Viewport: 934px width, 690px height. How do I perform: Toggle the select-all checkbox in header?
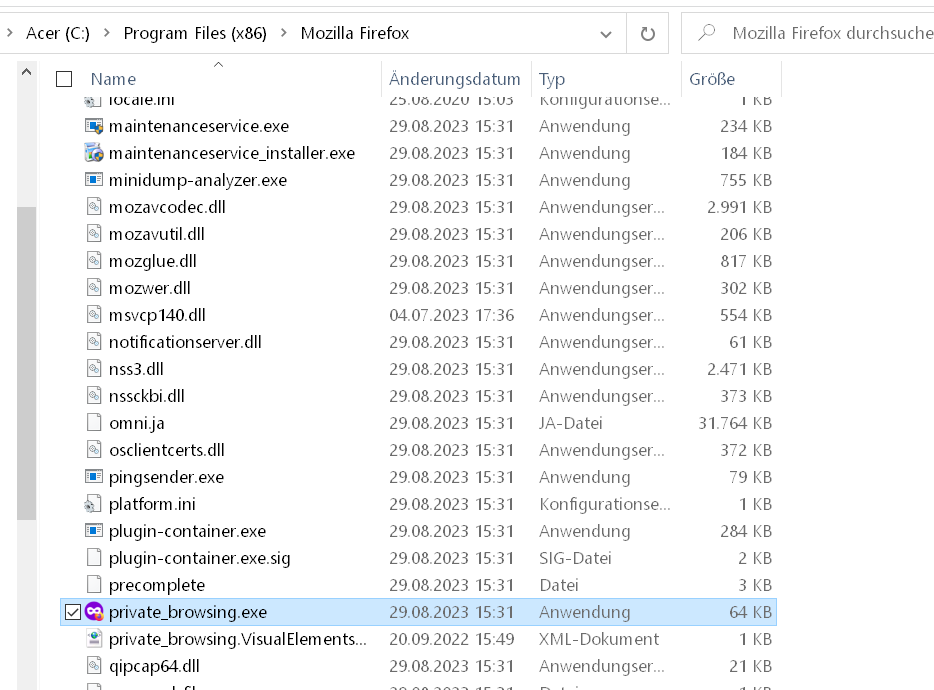pos(64,79)
